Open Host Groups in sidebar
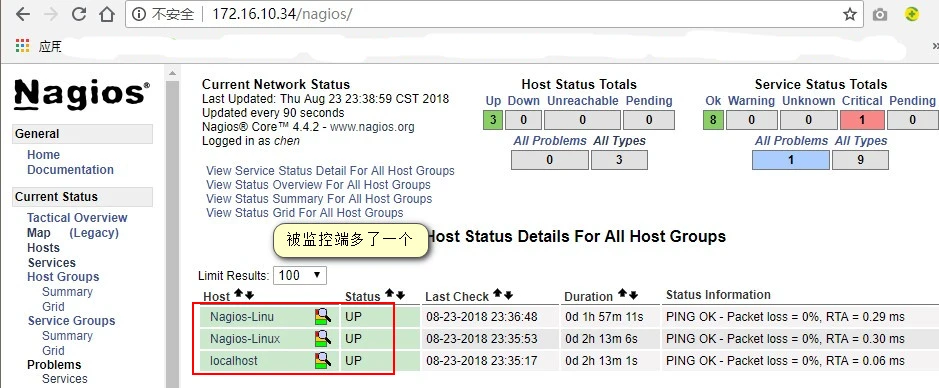Image resolution: width=939 pixels, height=388 pixels. coord(63,277)
